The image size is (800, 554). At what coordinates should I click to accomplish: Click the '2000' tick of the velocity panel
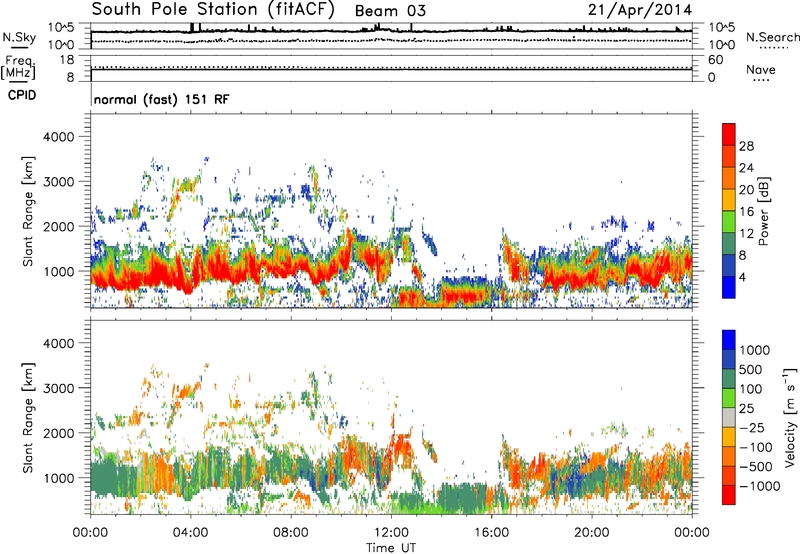(58, 433)
